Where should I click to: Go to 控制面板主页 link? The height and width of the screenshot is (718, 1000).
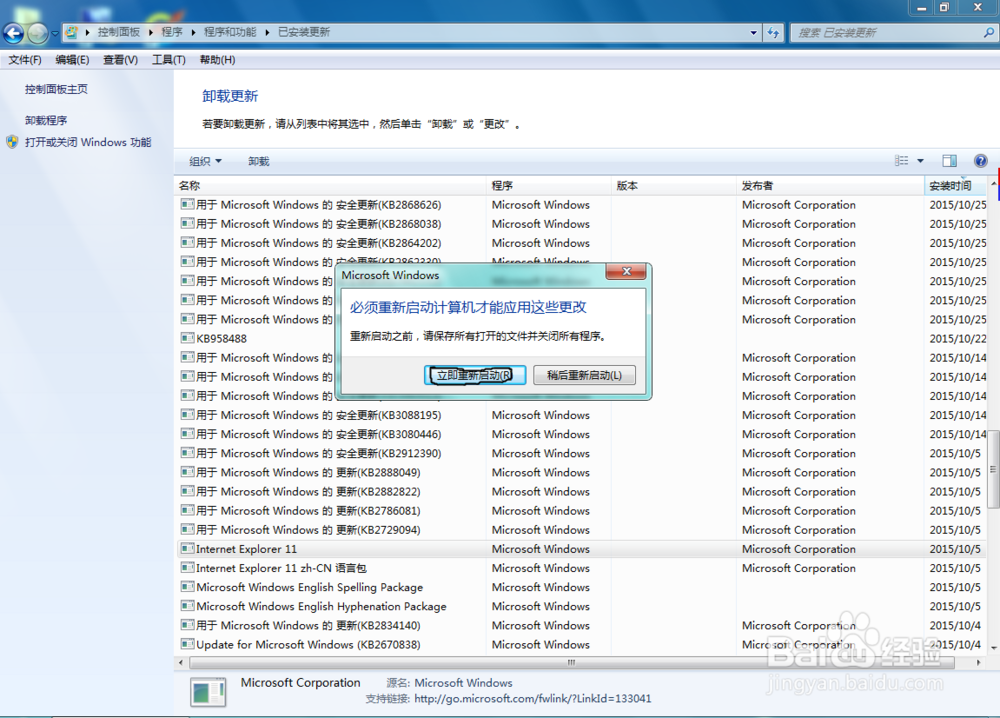(56, 89)
